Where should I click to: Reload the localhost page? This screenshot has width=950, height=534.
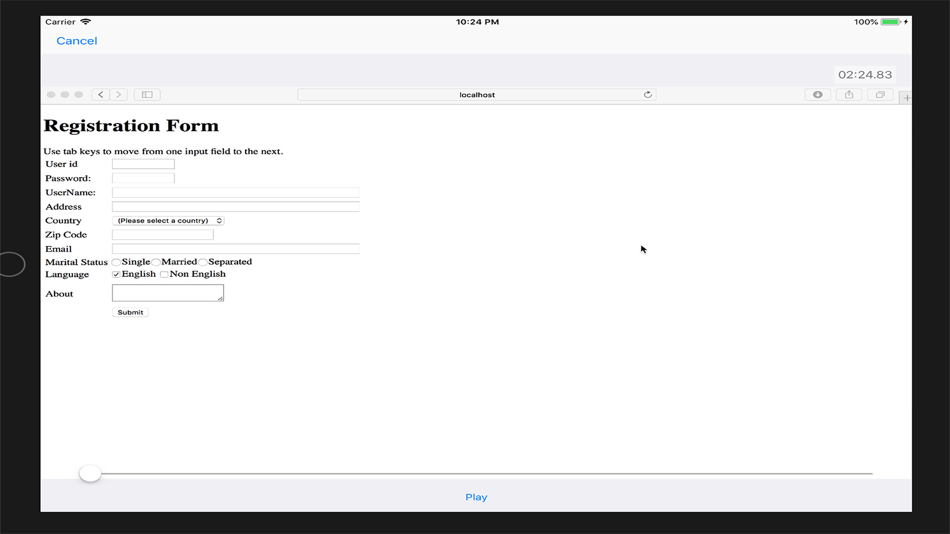[x=648, y=95]
